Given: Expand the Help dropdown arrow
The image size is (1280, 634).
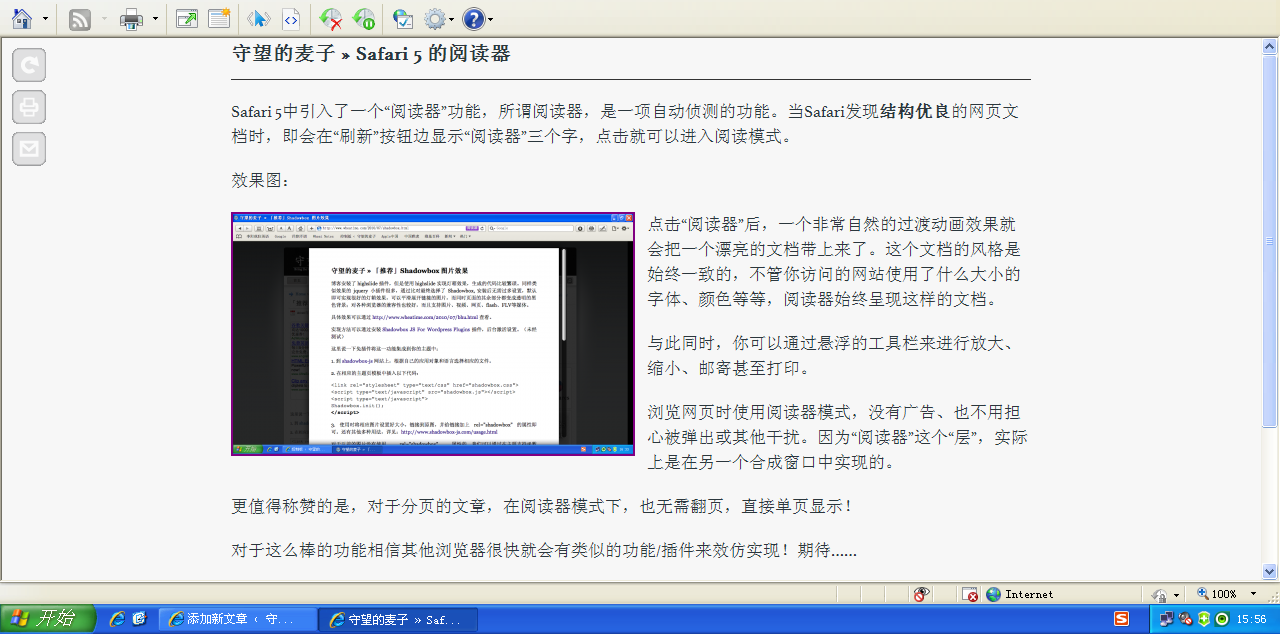Looking at the screenshot, I should click(x=491, y=19).
